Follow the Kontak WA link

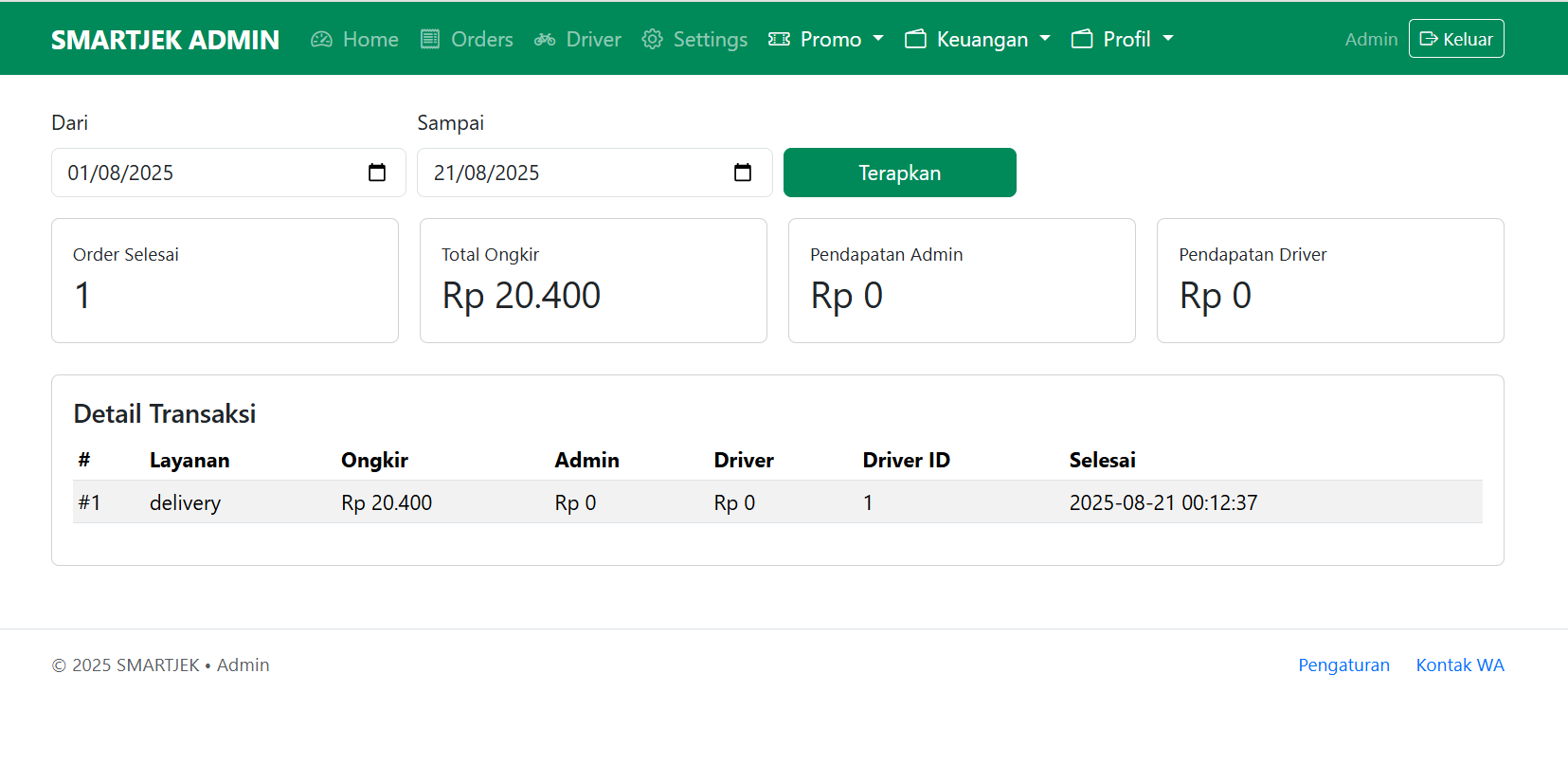[x=1459, y=665]
